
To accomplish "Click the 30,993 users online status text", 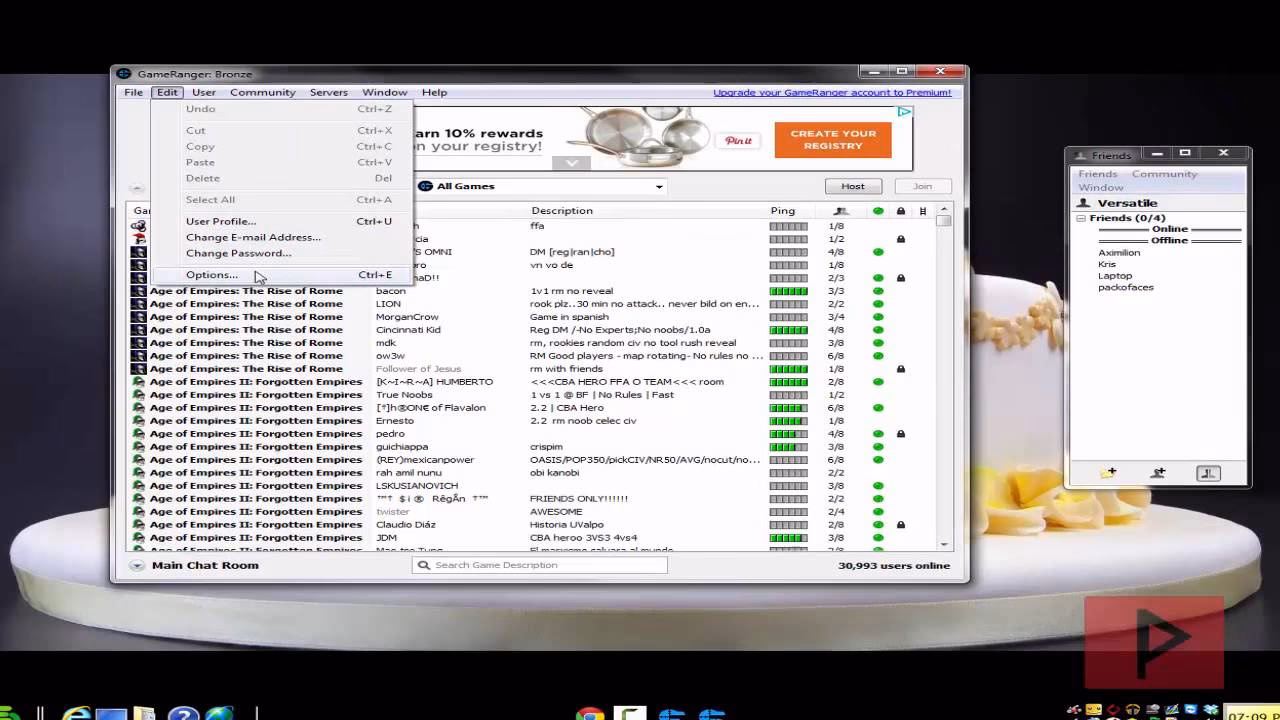I will click(893, 566).
